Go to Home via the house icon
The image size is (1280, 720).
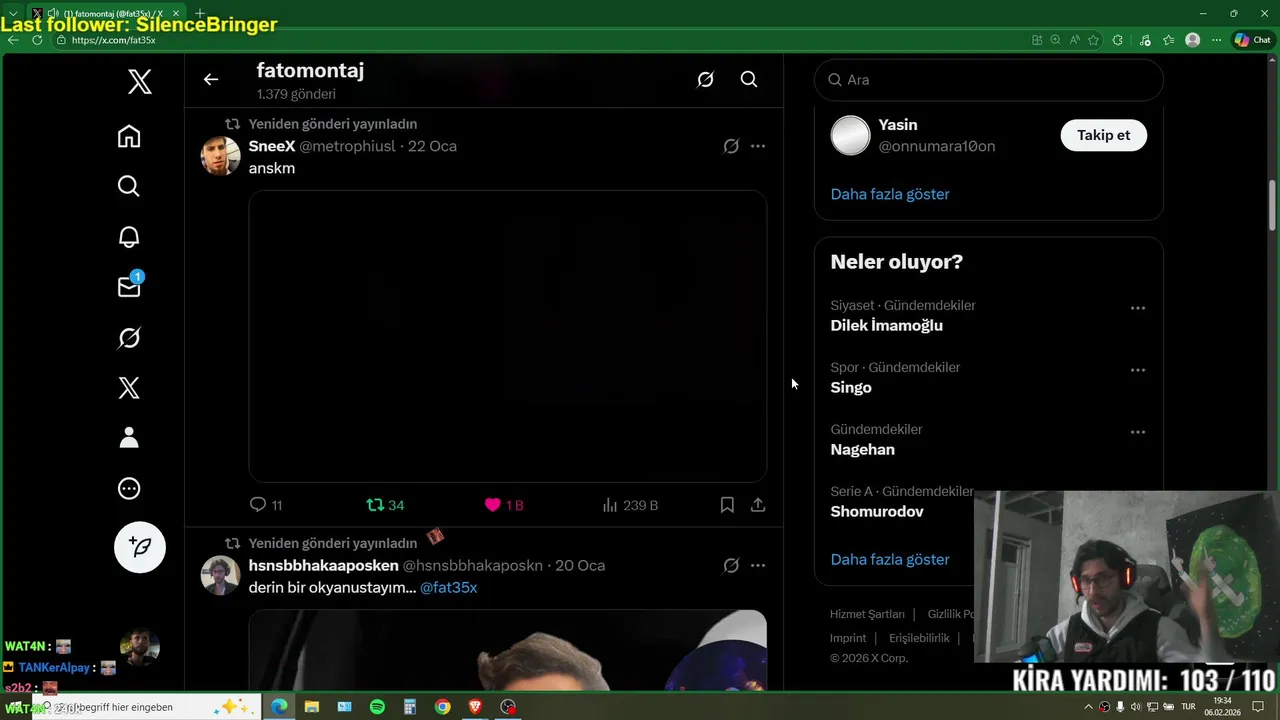coord(129,136)
